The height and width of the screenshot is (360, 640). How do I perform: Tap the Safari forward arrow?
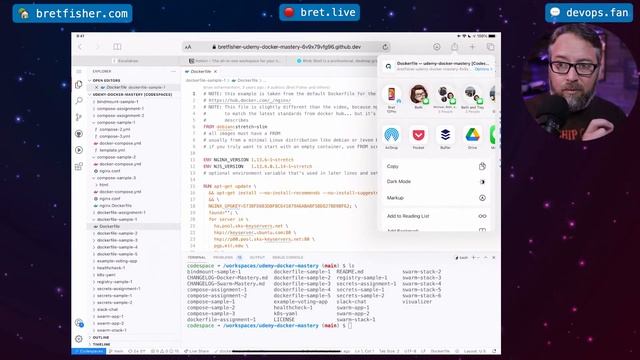[x=98, y=47]
